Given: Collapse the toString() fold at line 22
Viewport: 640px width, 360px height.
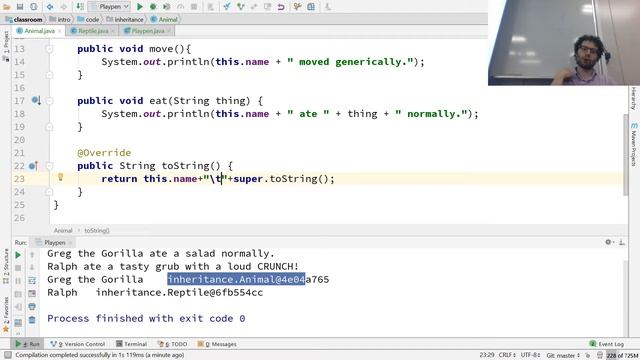Looking at the screenshot, I should [x=49, y=166].
